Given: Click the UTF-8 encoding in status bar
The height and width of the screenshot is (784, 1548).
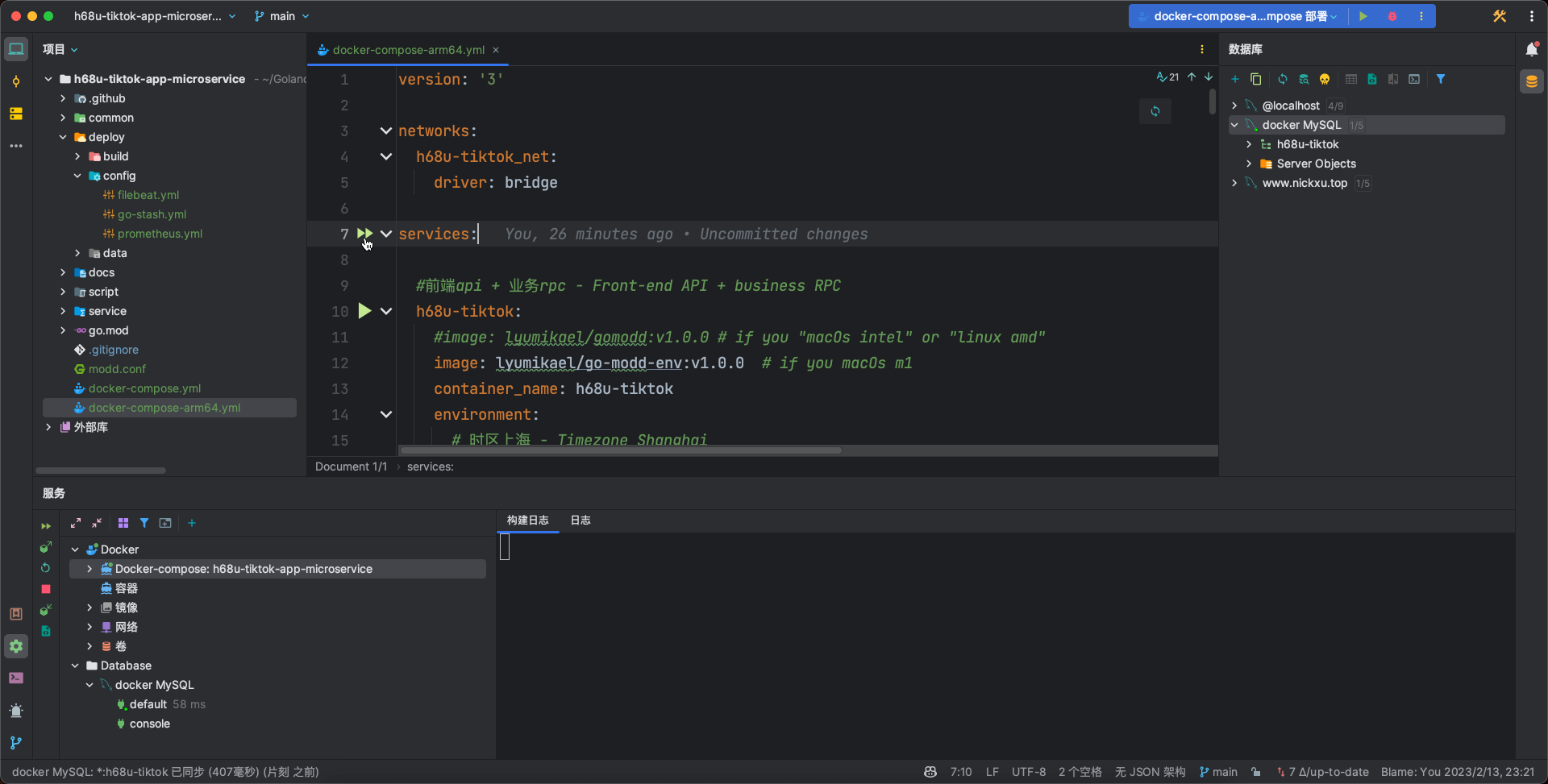Looking at the screenshot, I should click(x=1029, y=772).
